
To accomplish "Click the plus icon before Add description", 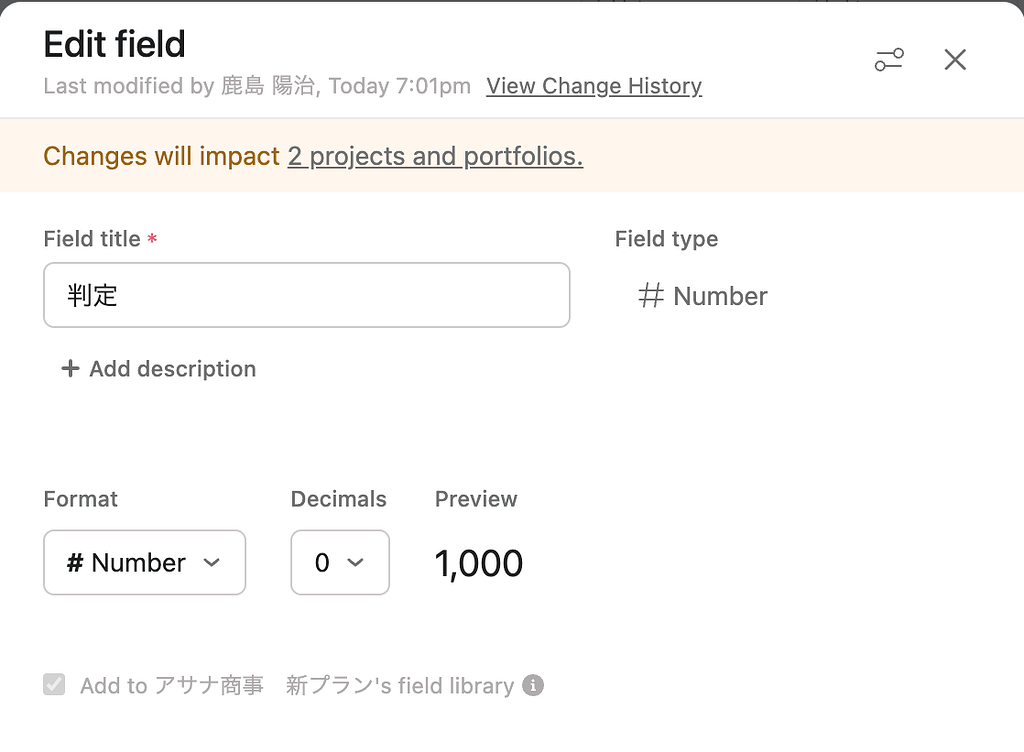I will (70, 369).
